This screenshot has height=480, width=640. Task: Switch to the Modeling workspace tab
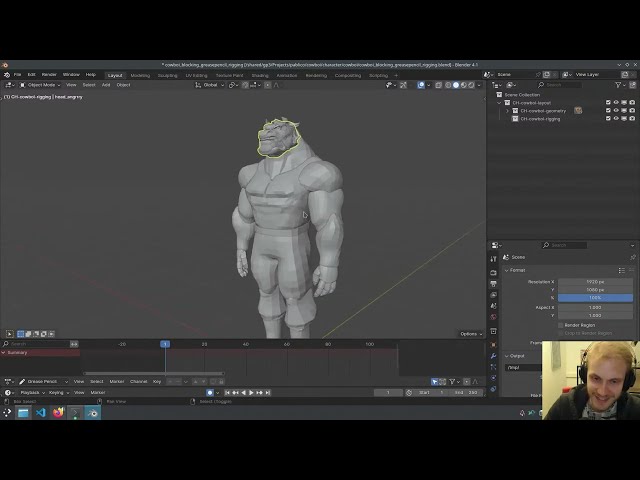pos(140,76)
